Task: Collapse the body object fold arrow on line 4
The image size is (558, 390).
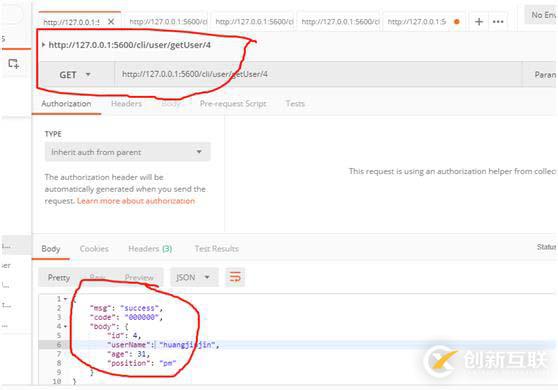Action: (65, 326)
